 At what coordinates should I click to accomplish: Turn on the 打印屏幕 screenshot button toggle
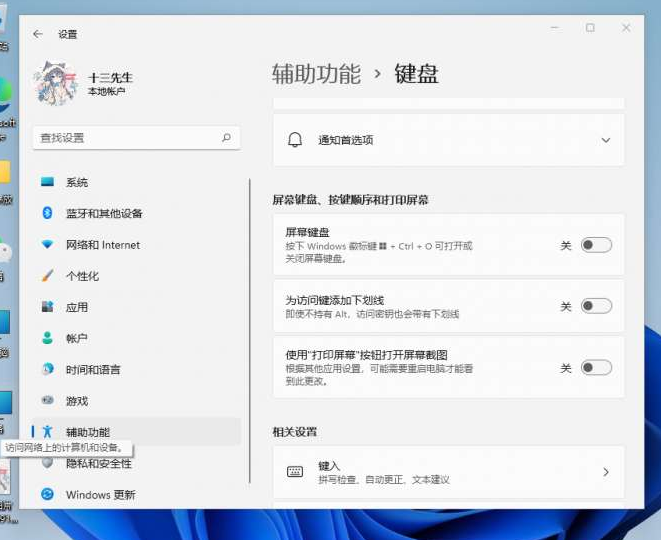596,368
